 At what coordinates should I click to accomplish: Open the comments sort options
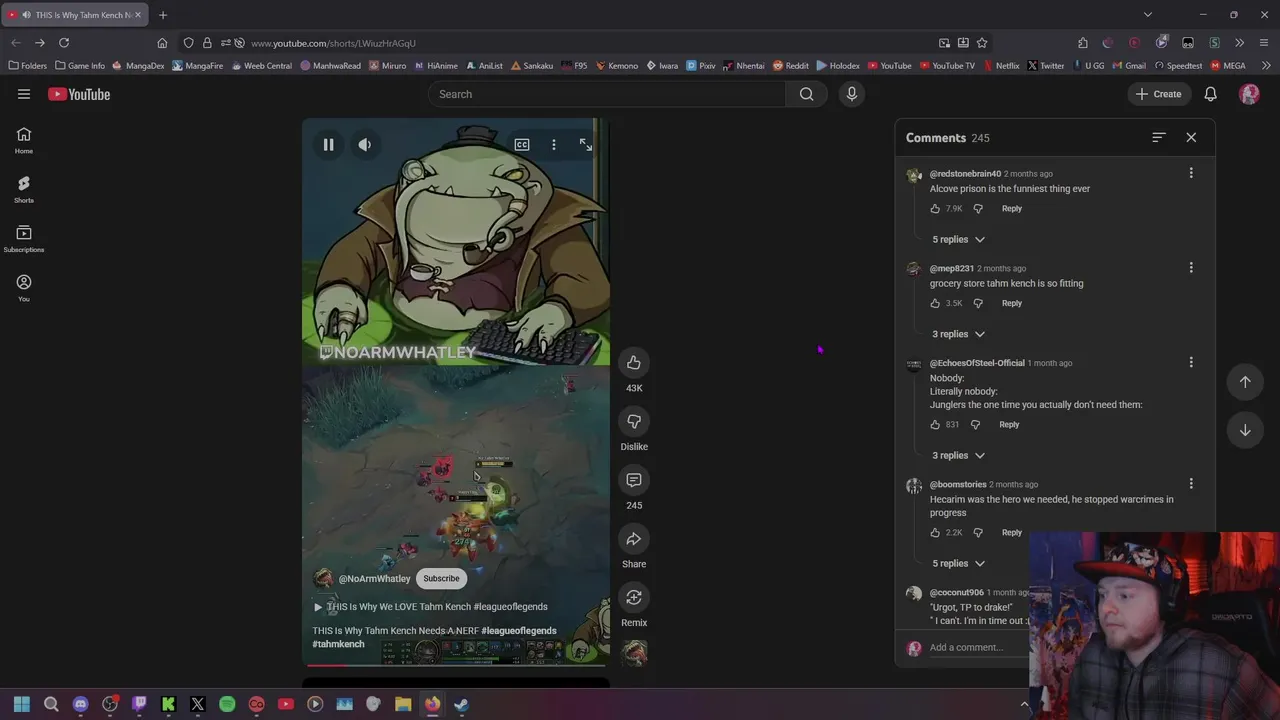coord(1159,137)
